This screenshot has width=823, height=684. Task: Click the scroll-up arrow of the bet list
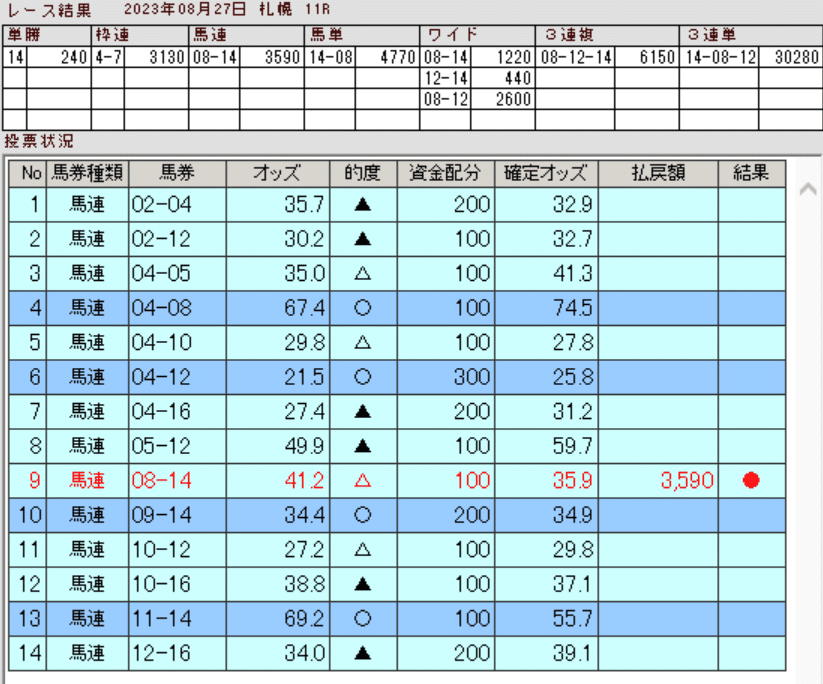coord(808,189)
